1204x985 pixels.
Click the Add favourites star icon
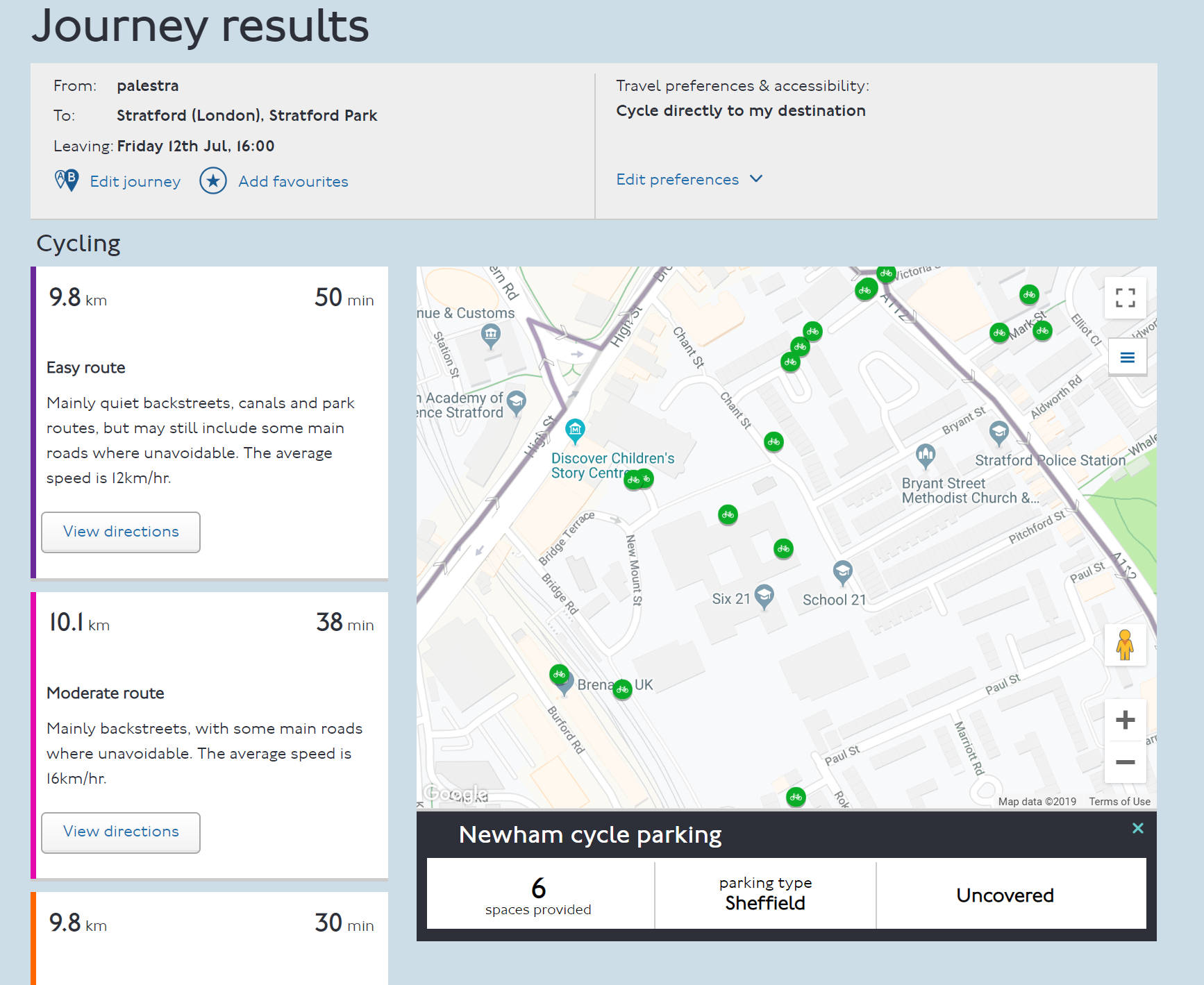tap(213, 181)
